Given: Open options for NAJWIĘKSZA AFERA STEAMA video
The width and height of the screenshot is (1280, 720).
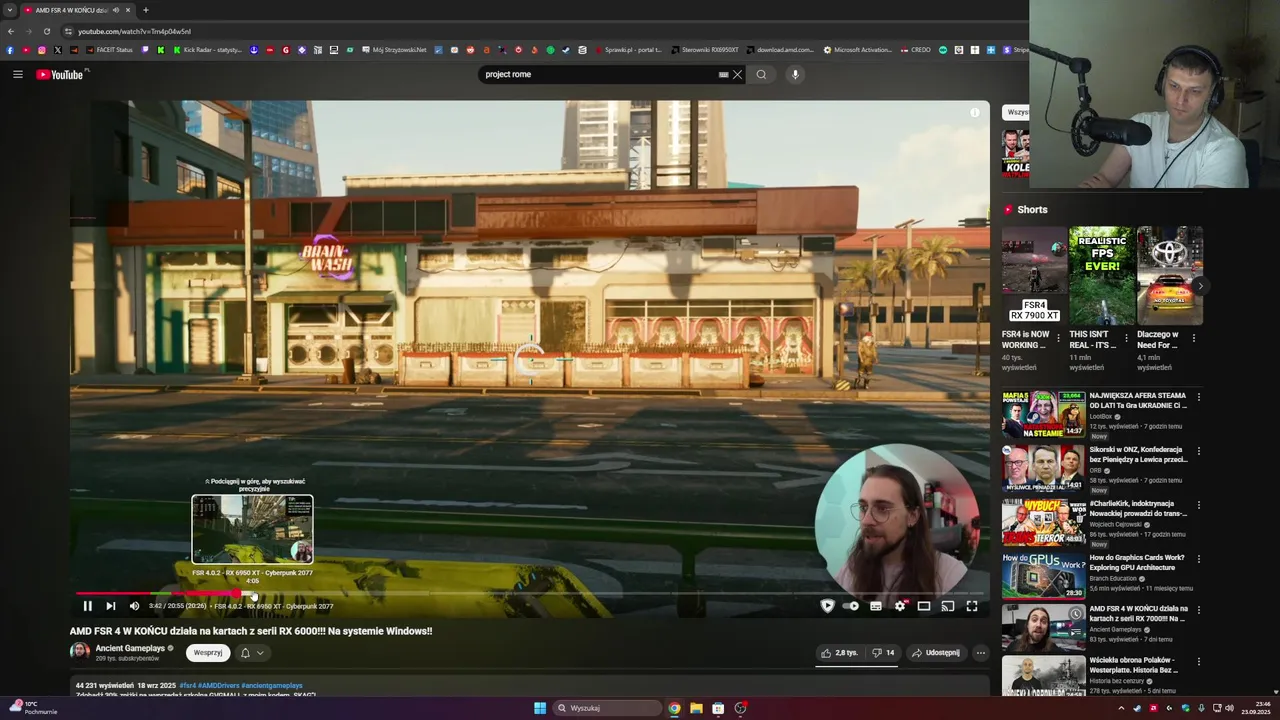Looking at the screenshot, I should click(1199, 397).
